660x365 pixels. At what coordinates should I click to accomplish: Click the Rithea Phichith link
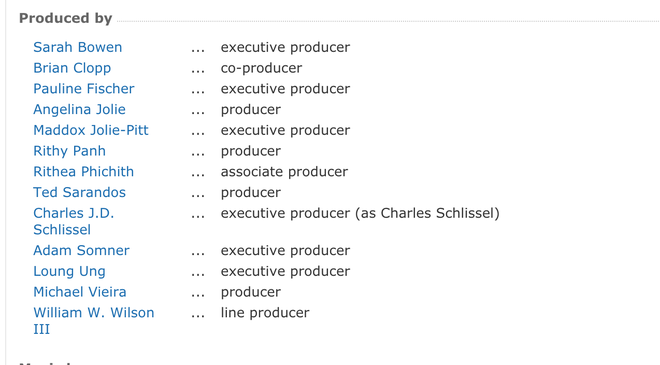click(83, 172)
